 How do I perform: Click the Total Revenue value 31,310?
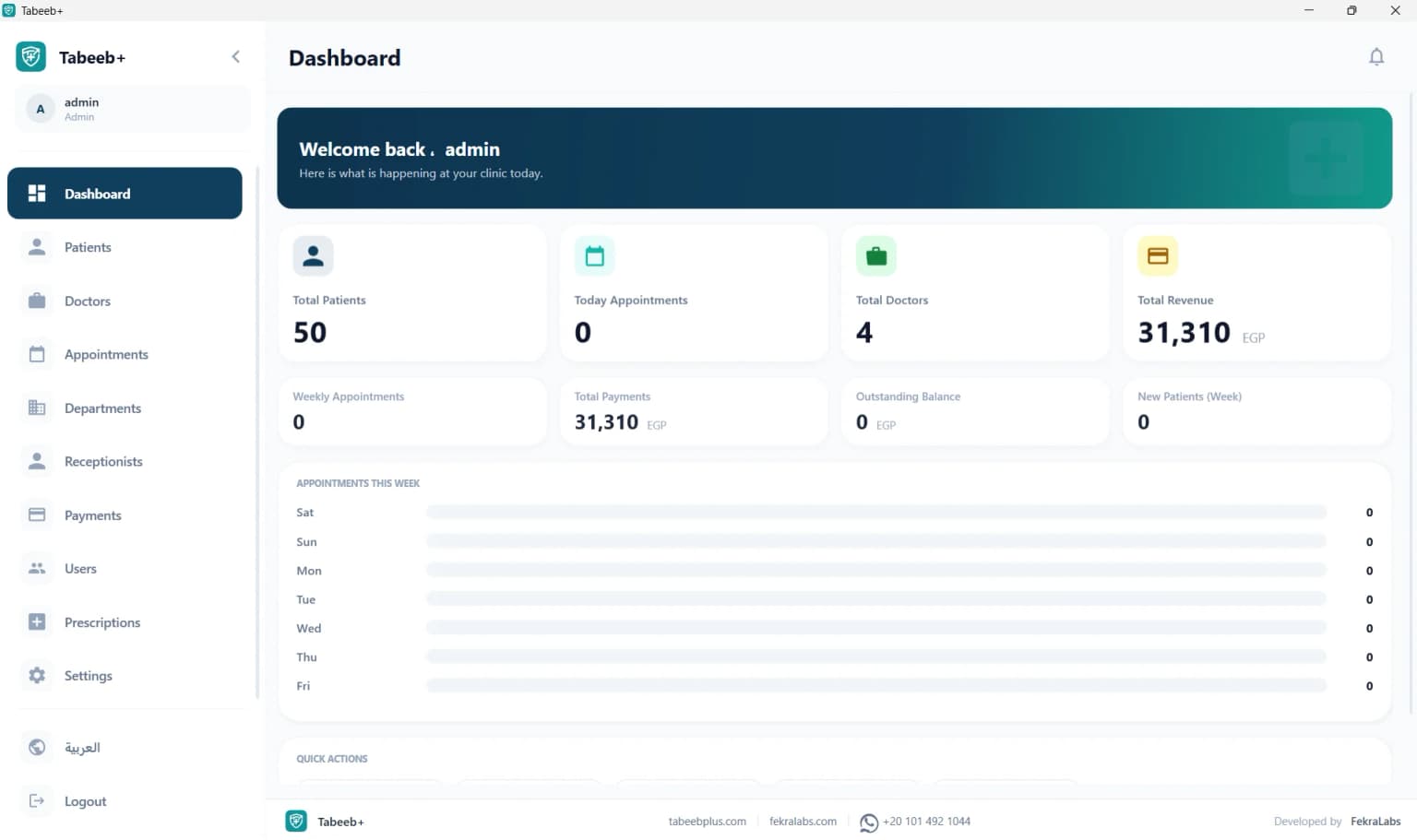point(1184,332)
